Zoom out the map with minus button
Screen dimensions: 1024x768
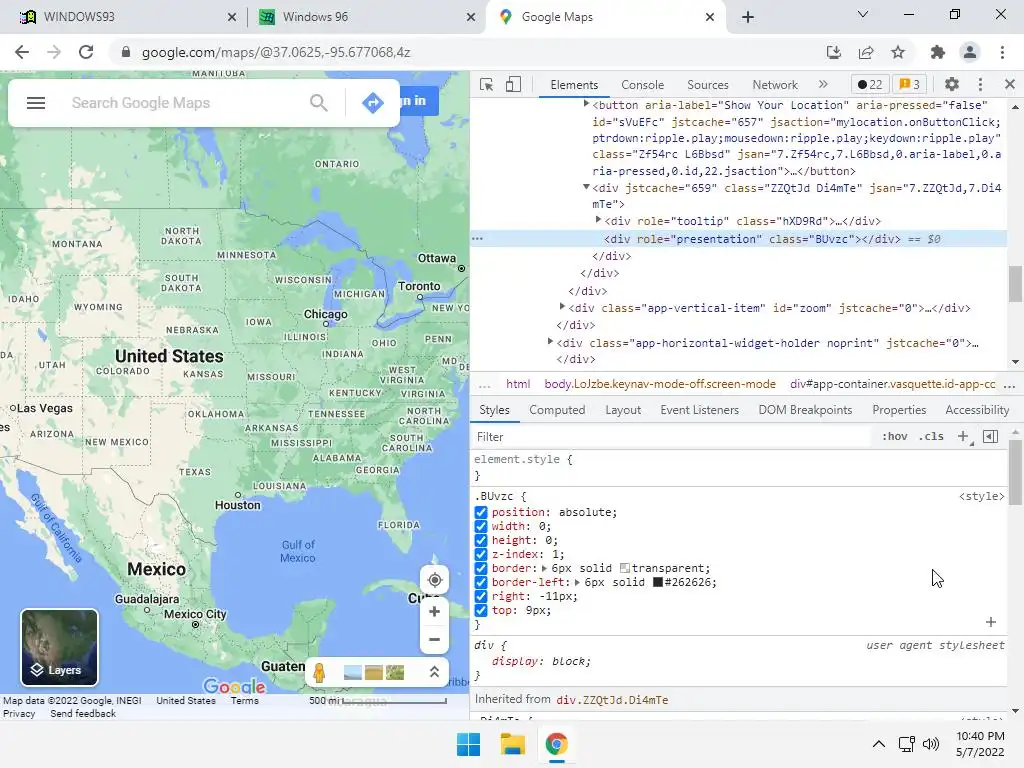434,639
